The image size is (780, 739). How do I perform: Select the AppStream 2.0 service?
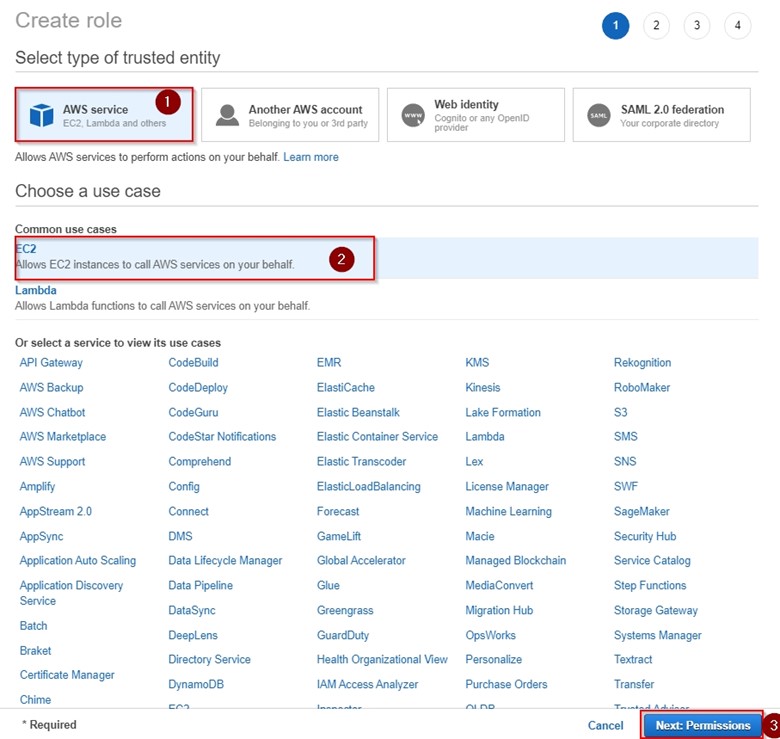tap(56, 511)
